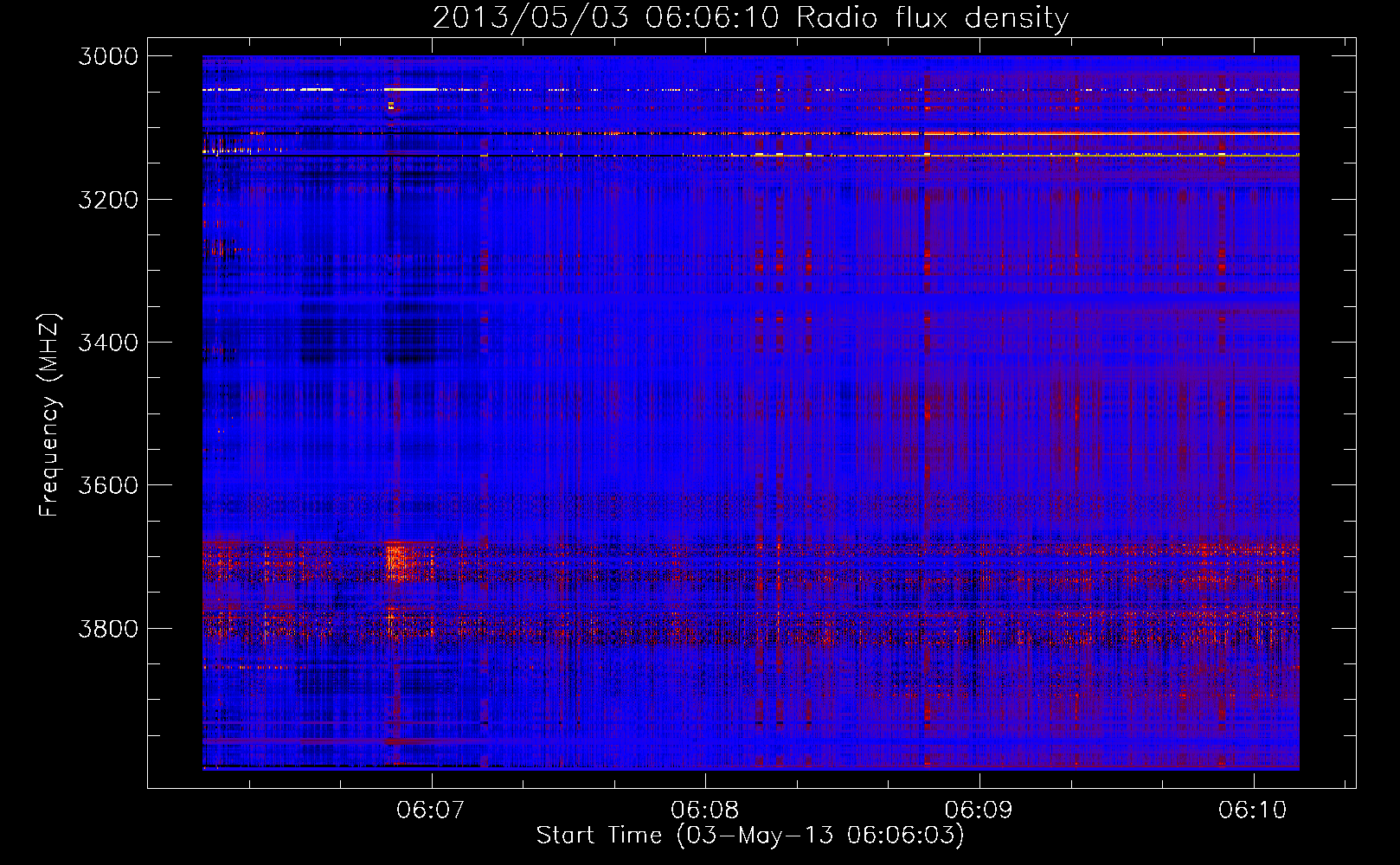Click the plot title '2013/05/03 06:06:10 Radio flux density'

pos(750,17)
